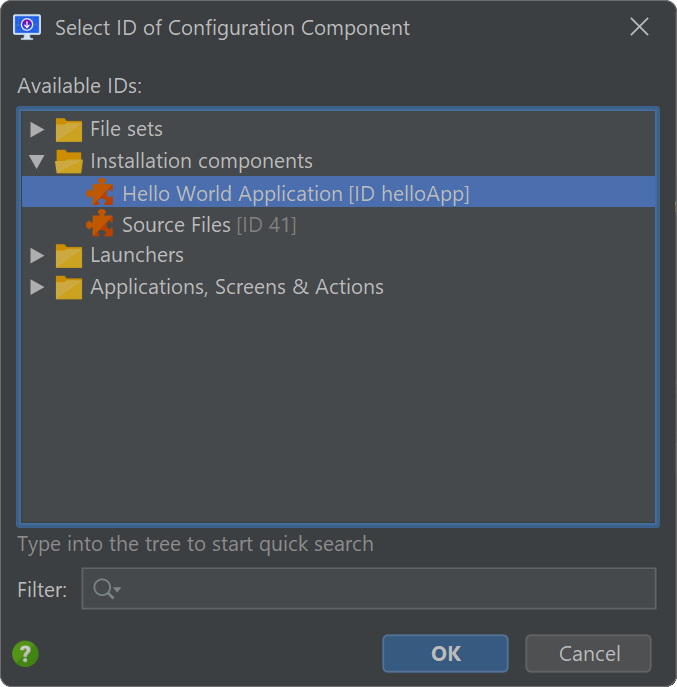Expand the File sets node

tap(37, 129)
